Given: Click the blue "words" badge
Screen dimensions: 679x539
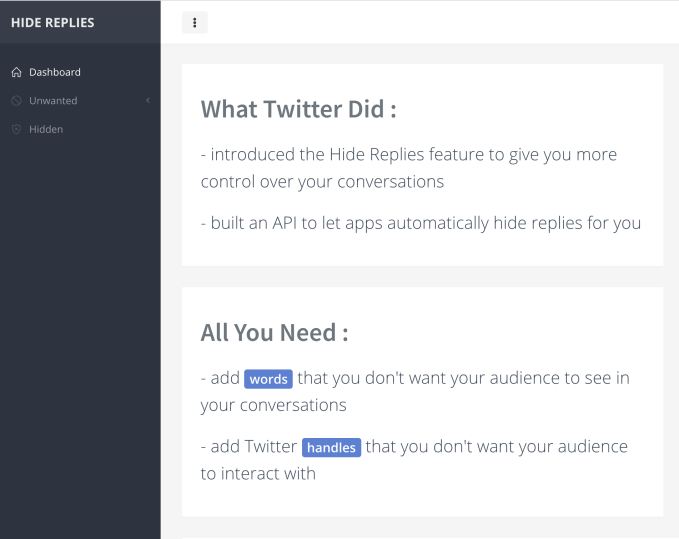Looking at the screenshot, I should click(x=268, y=379).
